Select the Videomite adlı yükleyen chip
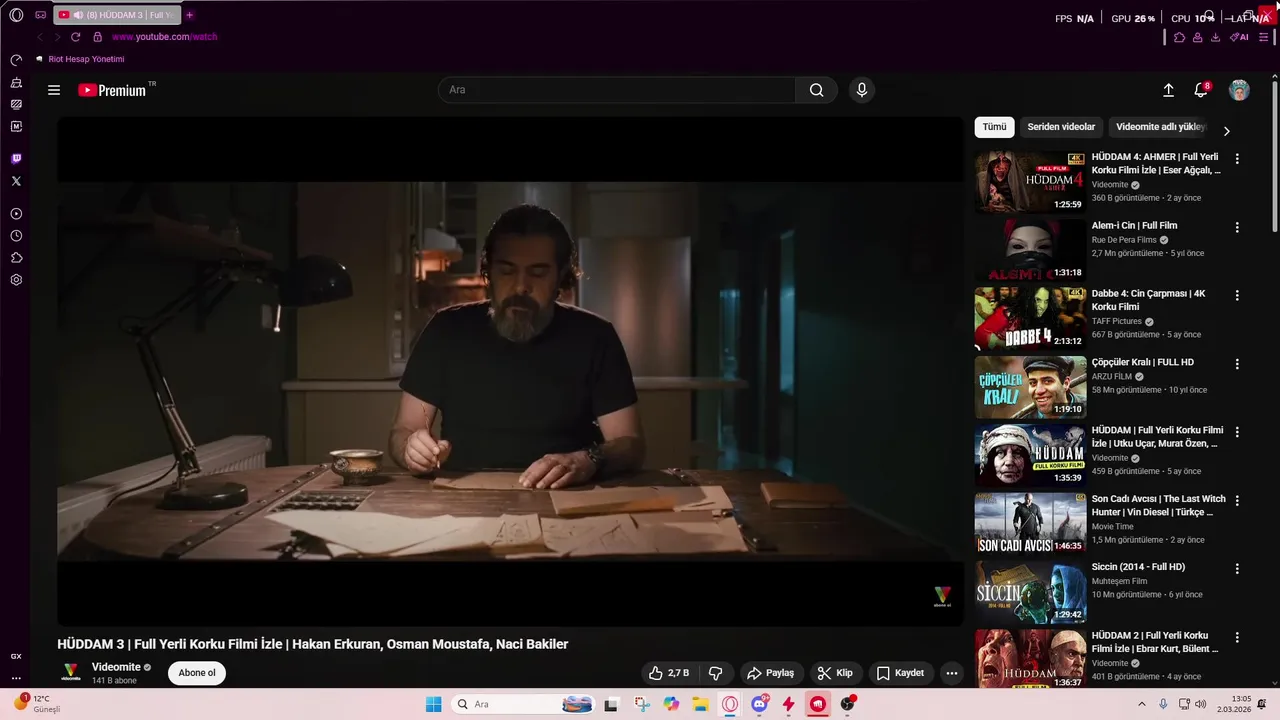This screenshot has width=1280, height=720. pos(1161,127)
